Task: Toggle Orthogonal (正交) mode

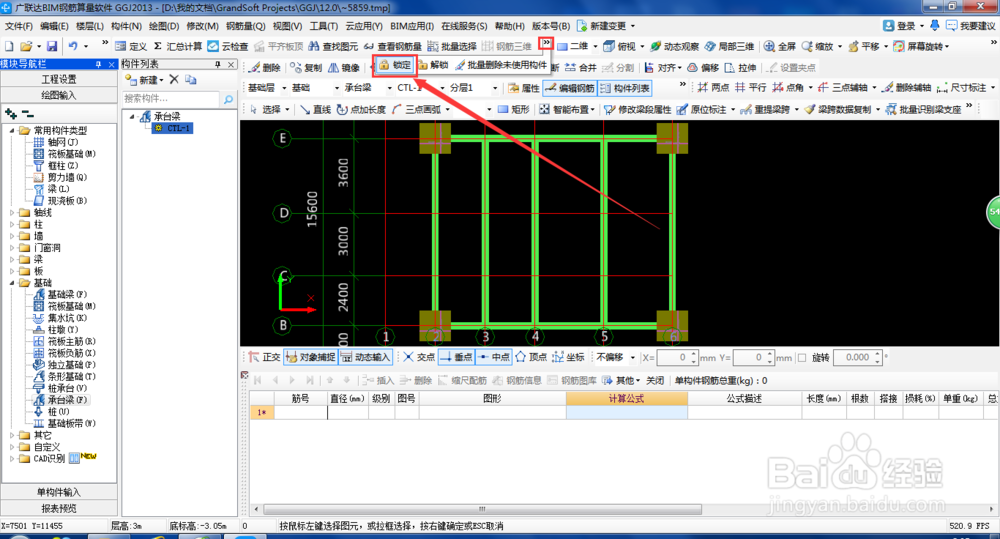Action: coord(265,357)
